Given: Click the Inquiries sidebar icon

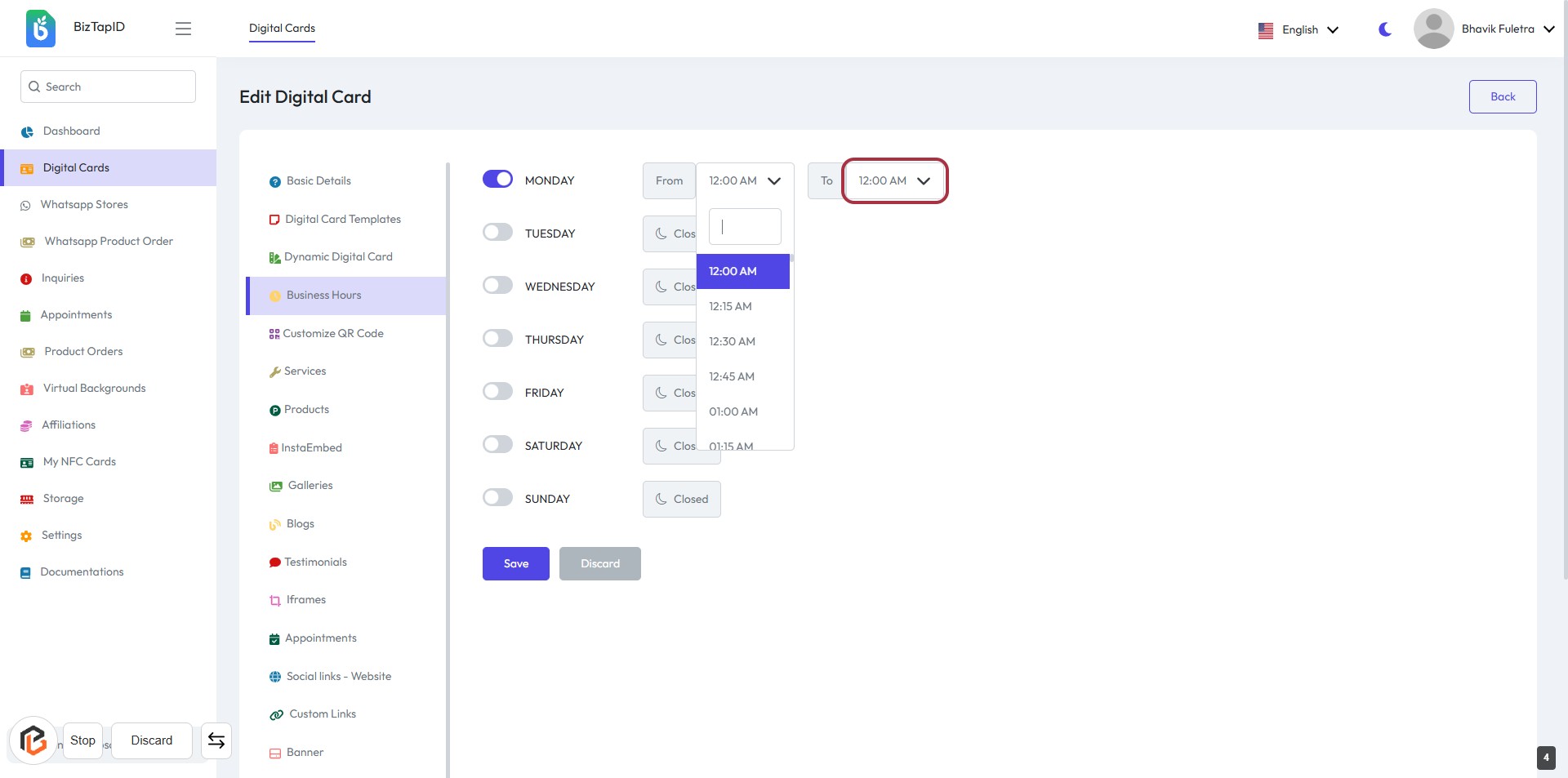Looking at the screenshot, I should tap(26, 279).
